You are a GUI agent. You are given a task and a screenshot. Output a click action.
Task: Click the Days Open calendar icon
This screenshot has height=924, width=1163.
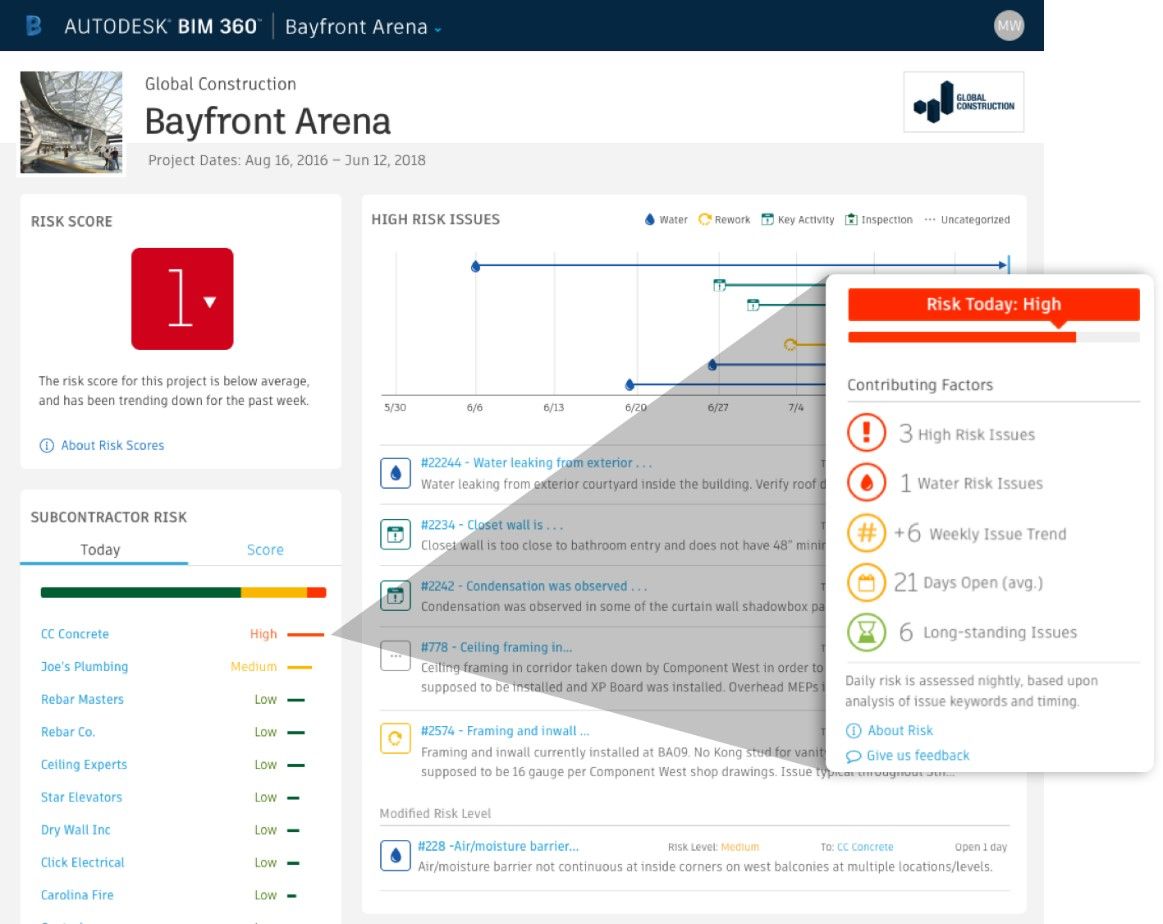(x=866, y=582)
